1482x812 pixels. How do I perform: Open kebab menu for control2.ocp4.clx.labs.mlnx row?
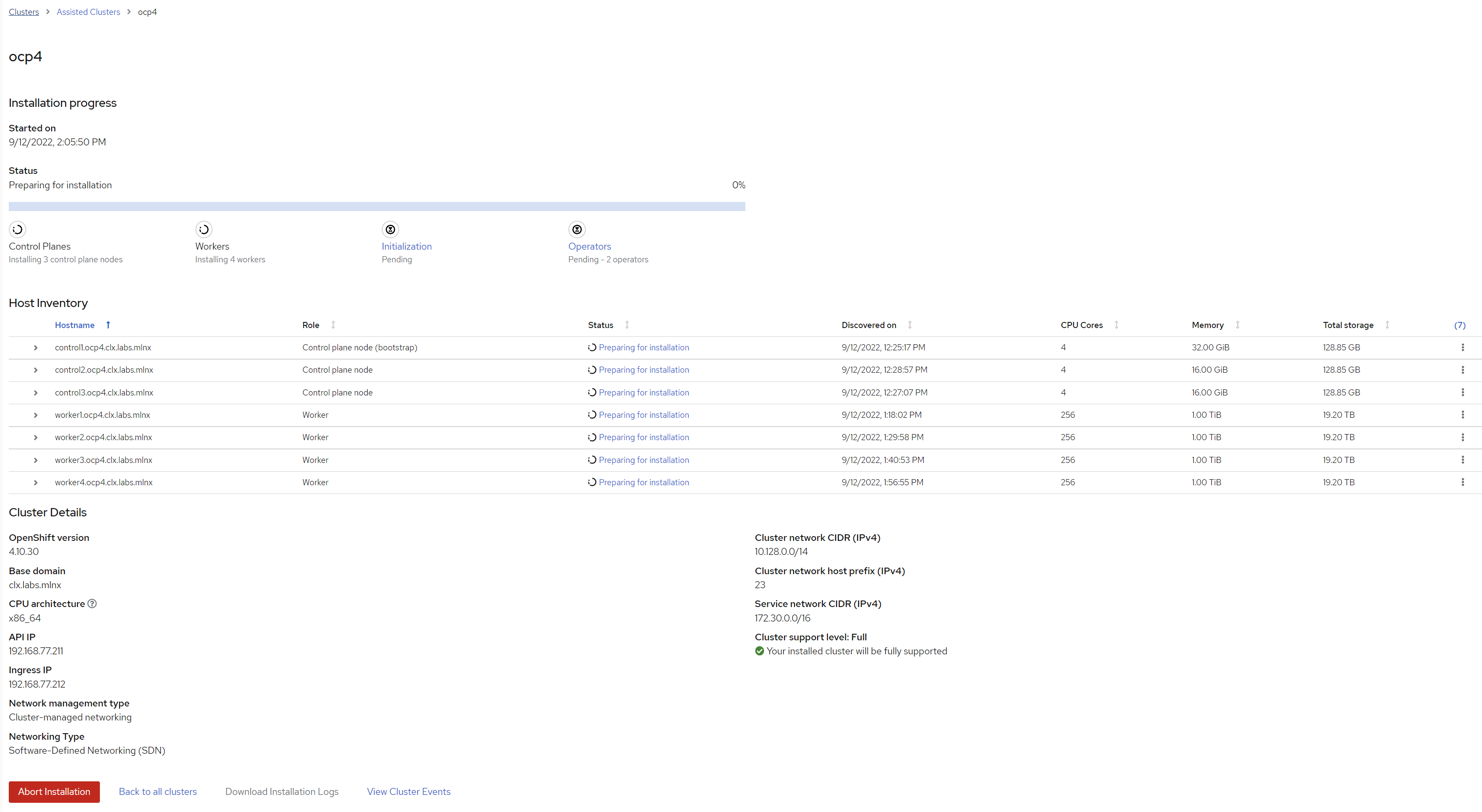(x=1462, y=370)
